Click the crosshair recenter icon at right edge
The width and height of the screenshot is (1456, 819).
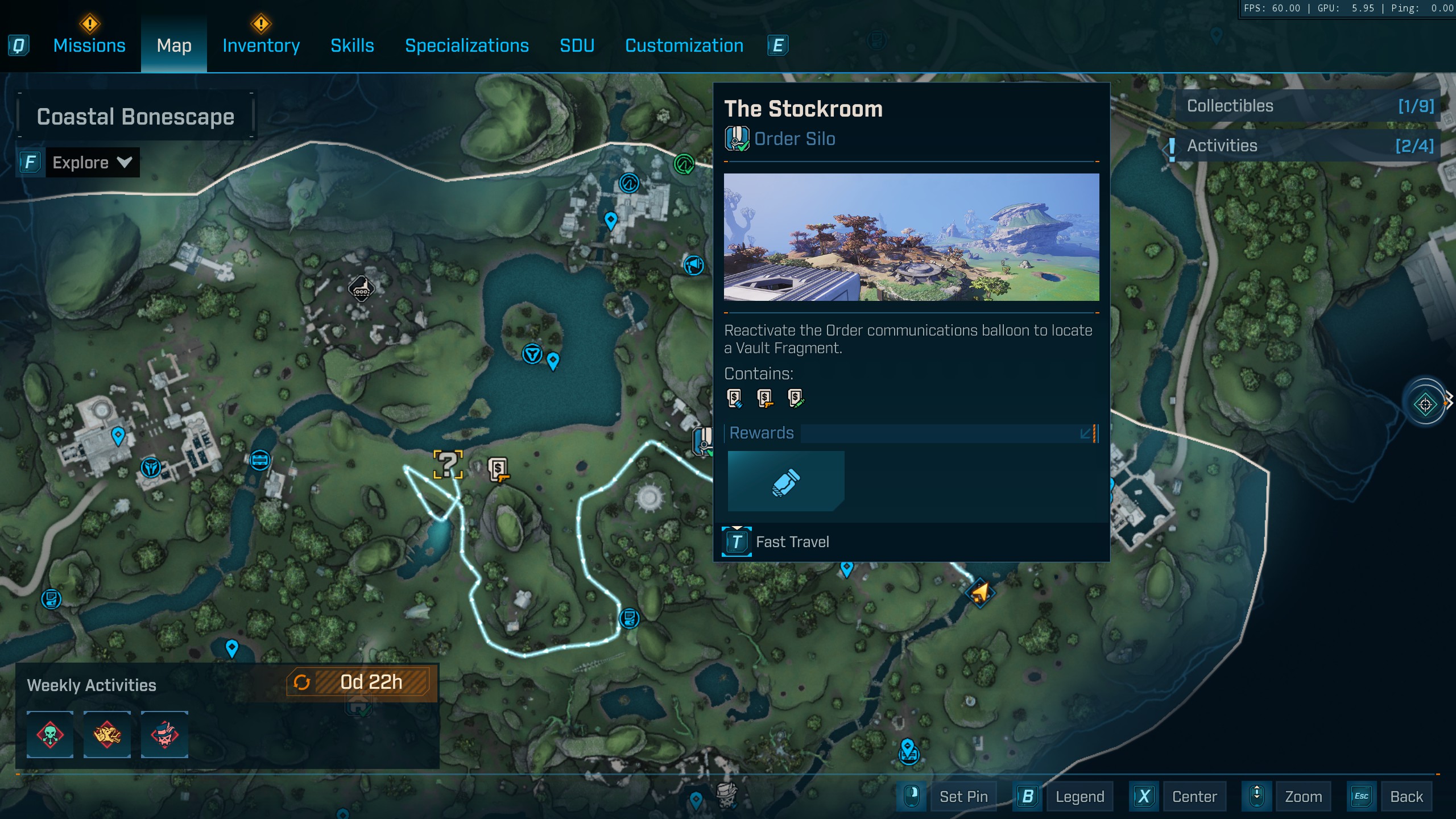tap(1425, 404)
